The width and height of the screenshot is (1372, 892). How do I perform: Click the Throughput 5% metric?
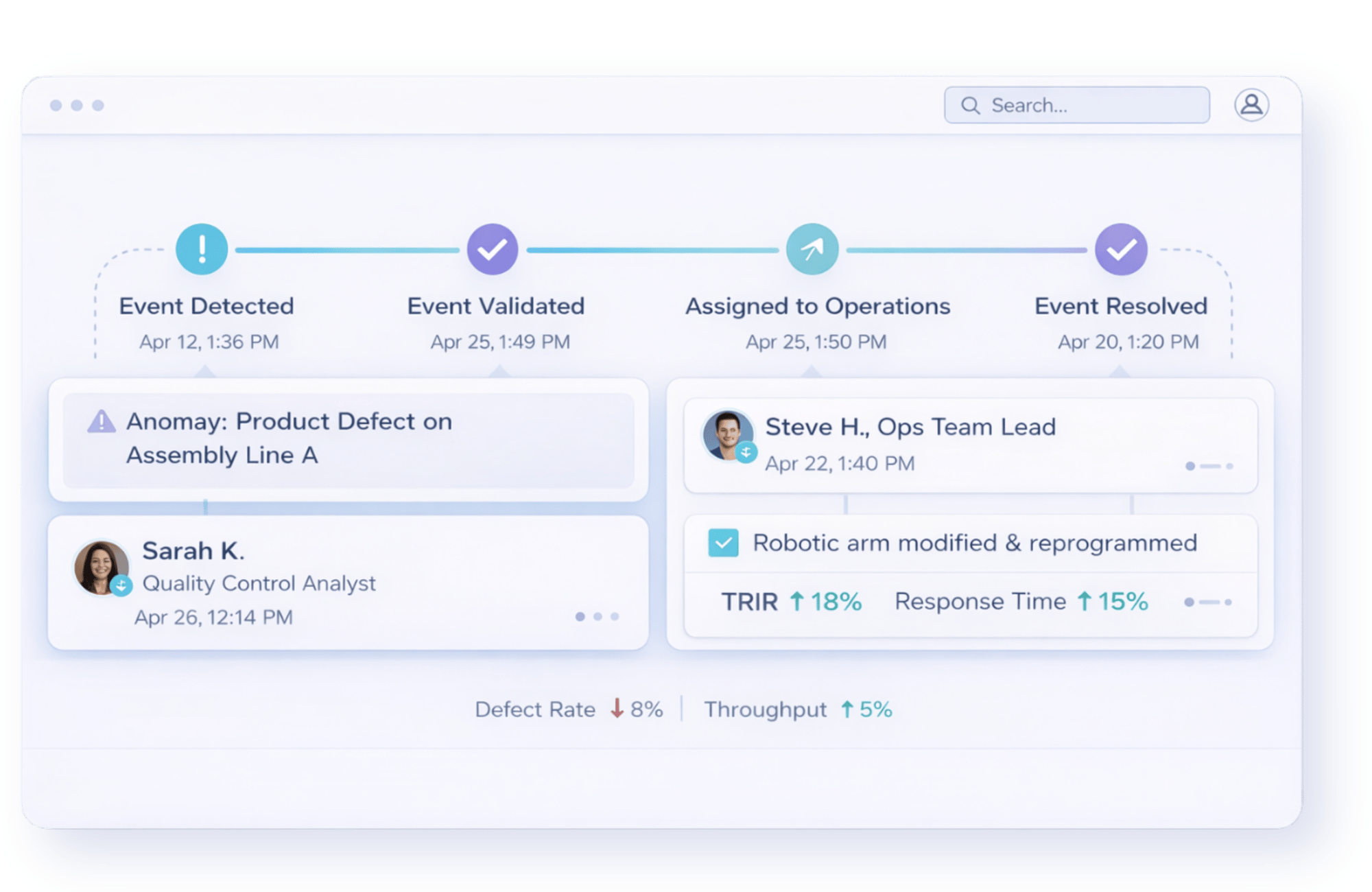tap(799, 709)
